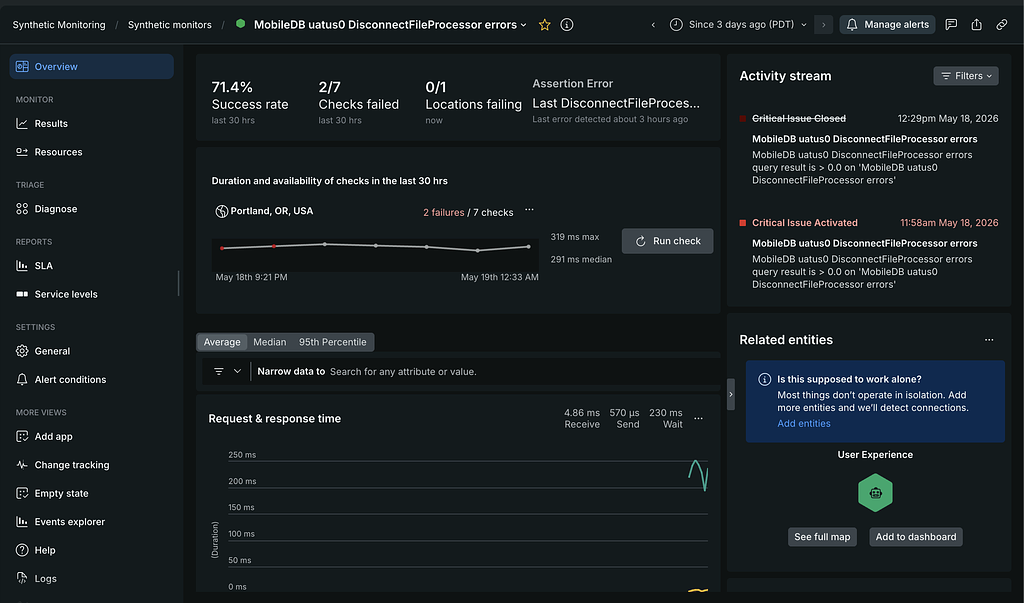Screen dimensions: 1024x603
Task: Click the Critical Issue Closed event
Action: (x=799, y=118)
